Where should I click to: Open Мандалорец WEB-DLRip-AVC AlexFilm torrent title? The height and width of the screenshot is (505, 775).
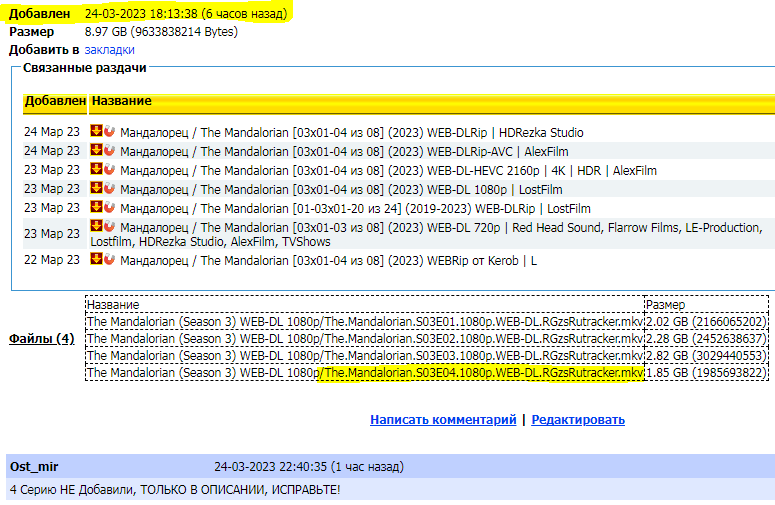[x=344, y=151]
